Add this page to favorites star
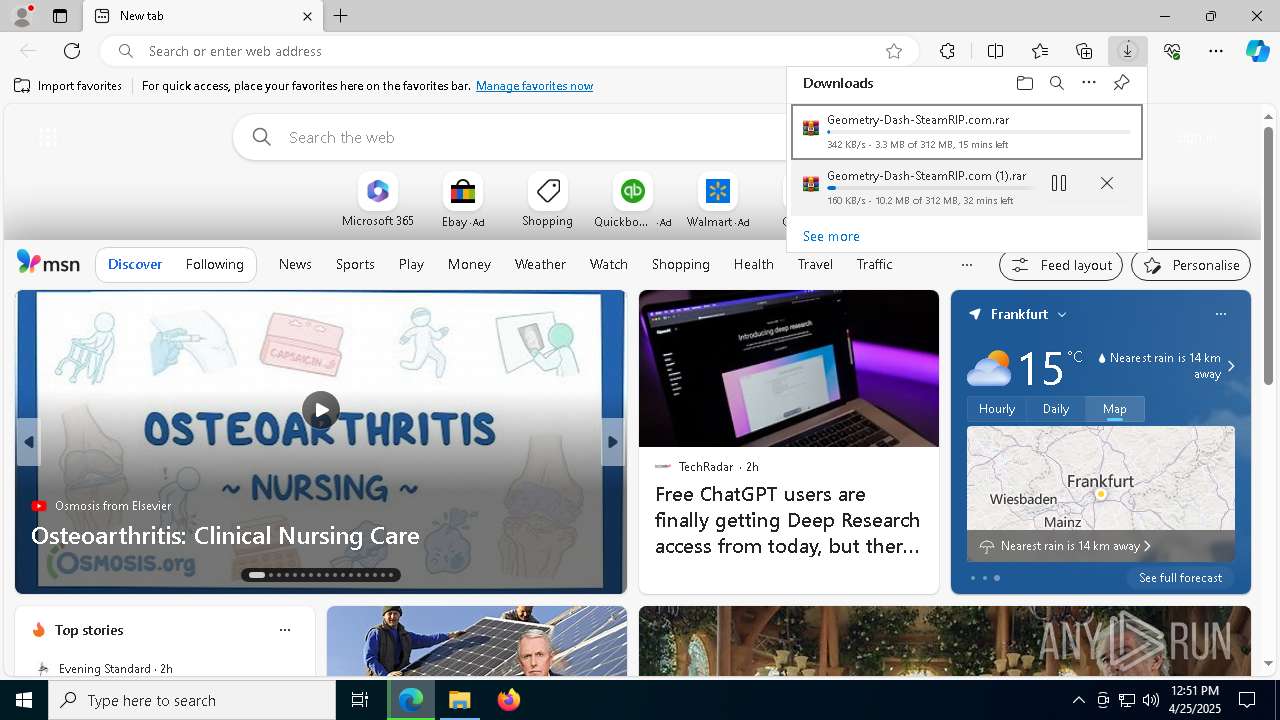Viewport: 1280px width, 720px height. [894, 51]
